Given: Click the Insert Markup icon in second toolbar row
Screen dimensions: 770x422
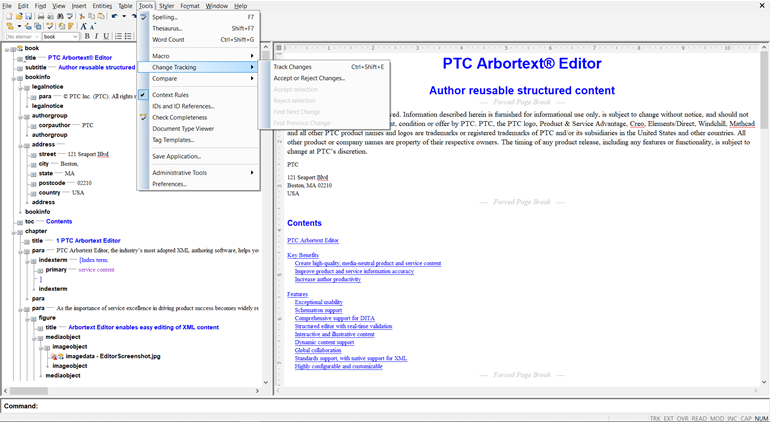Looking at the screenshot, I should [x=10, y=26].
